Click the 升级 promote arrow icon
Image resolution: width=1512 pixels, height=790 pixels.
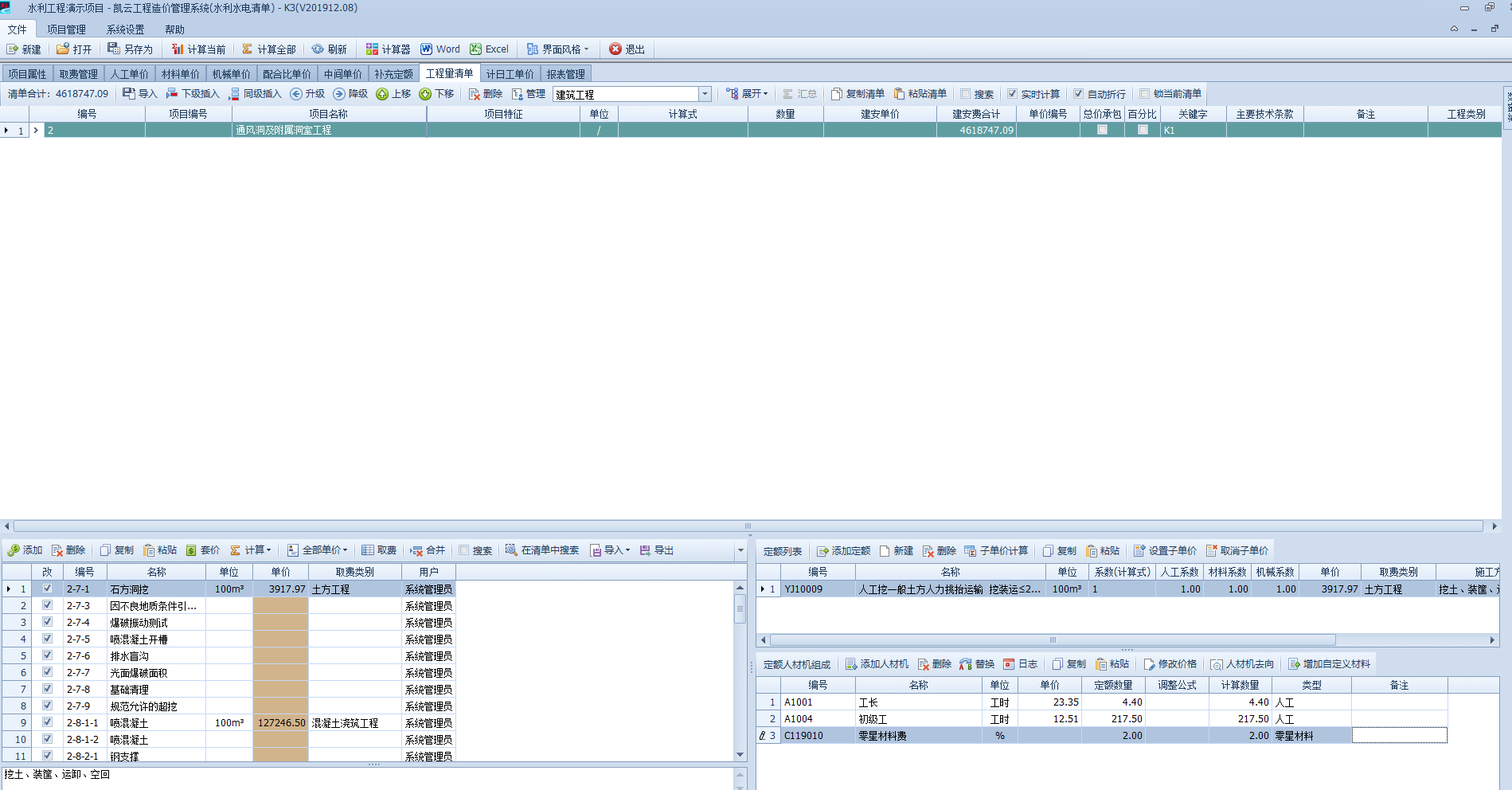pos(296,94)
